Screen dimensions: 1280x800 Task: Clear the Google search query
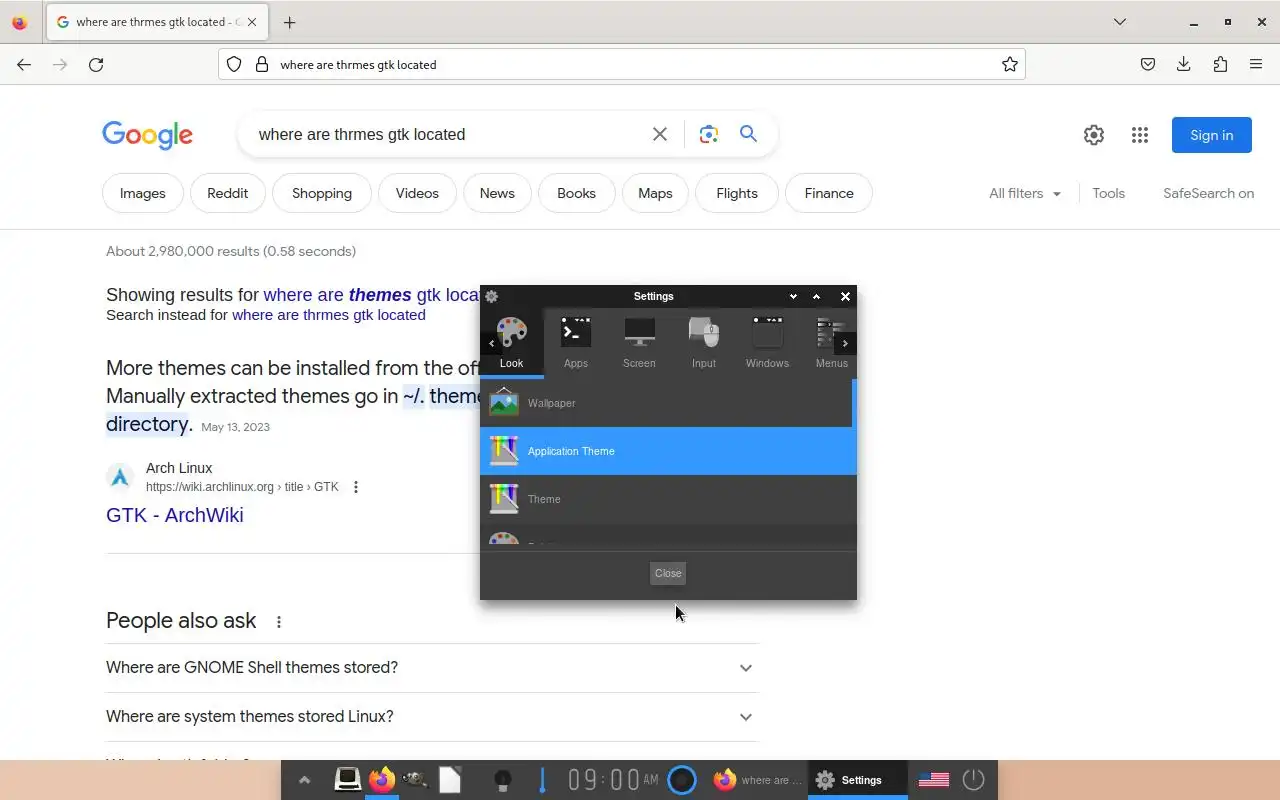click(660, 134)
